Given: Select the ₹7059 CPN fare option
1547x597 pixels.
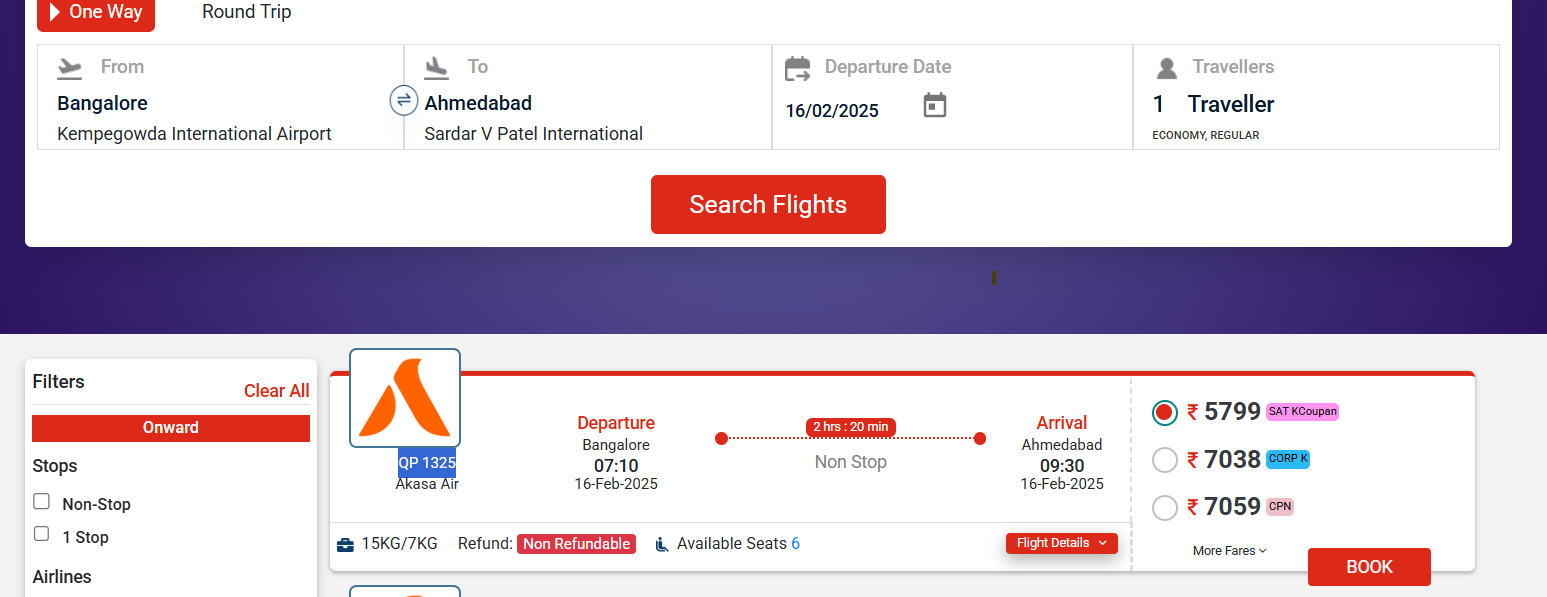Looking at the screenshot, I should [x=1165, y=507].
